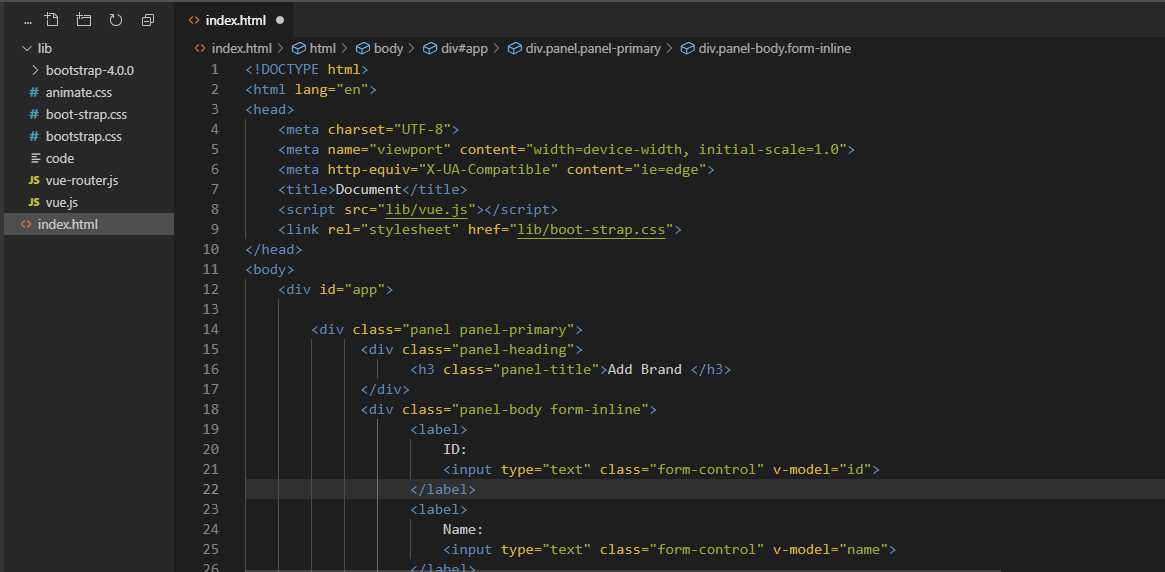
Task: Click the <!DOCTYPE html> declaration on line 1
Action: tap(307, 69)
